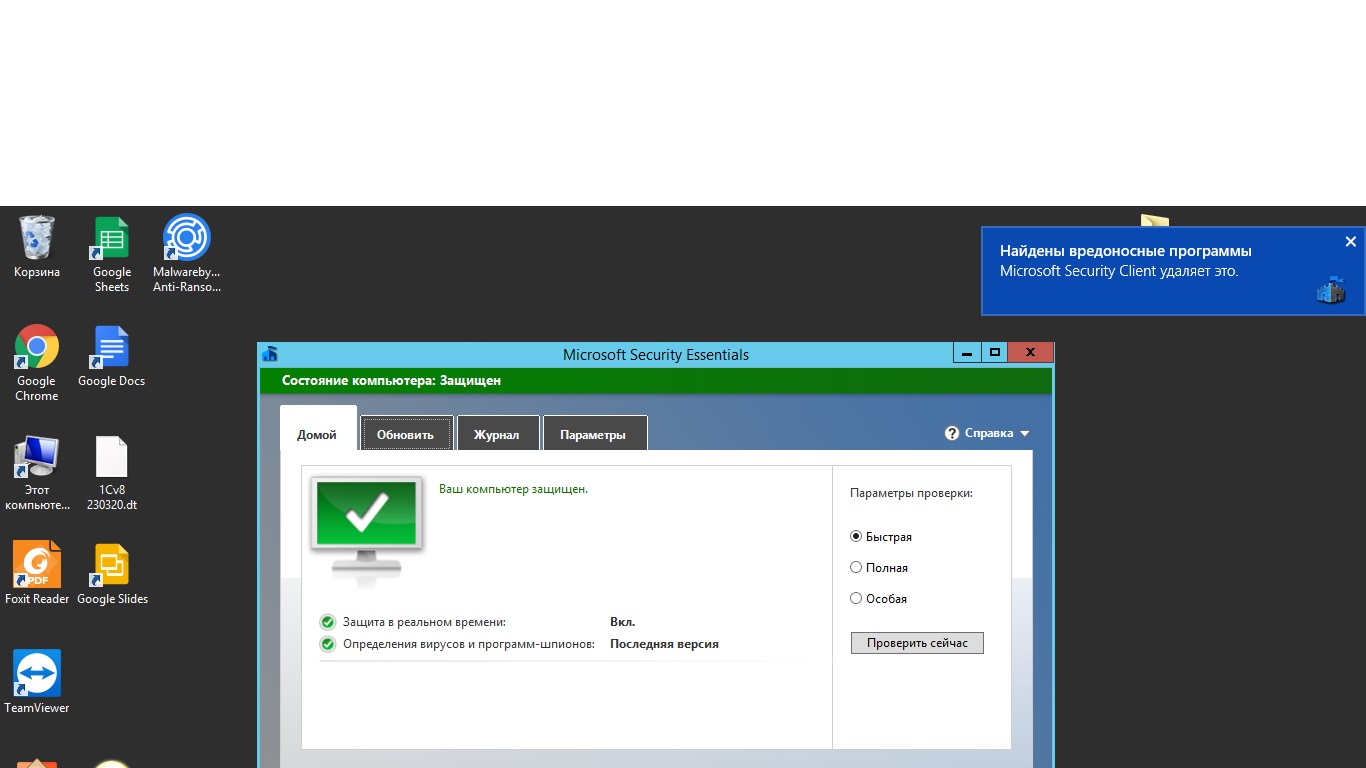Open the Google Docs desktop shortcut
1366x768 pixels.
pos(111,356)
